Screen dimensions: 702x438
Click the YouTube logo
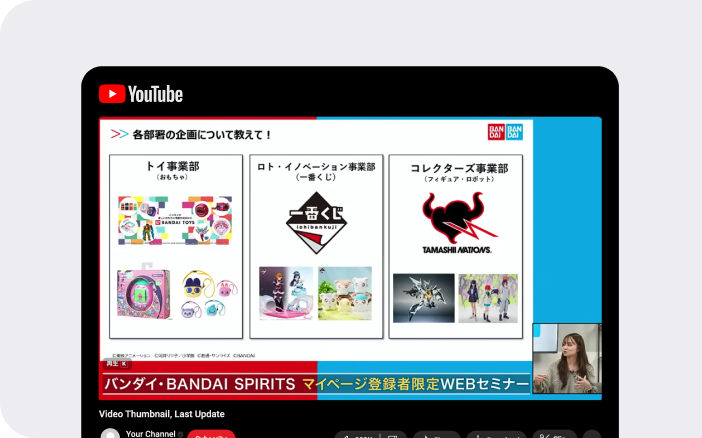141,94
